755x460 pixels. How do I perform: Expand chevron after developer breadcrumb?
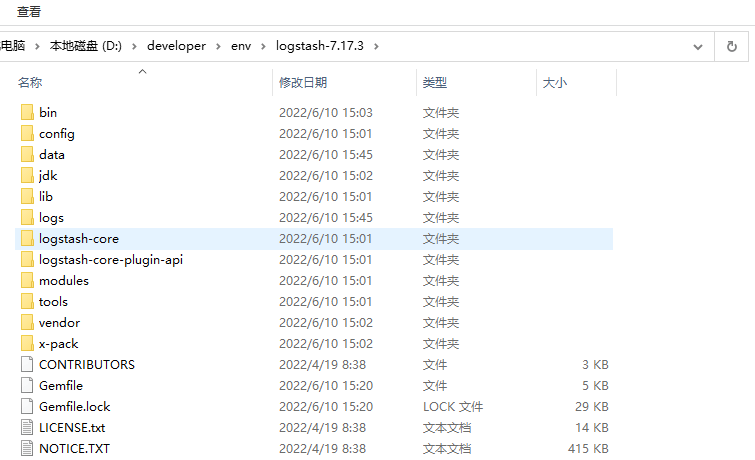point(218,46)
